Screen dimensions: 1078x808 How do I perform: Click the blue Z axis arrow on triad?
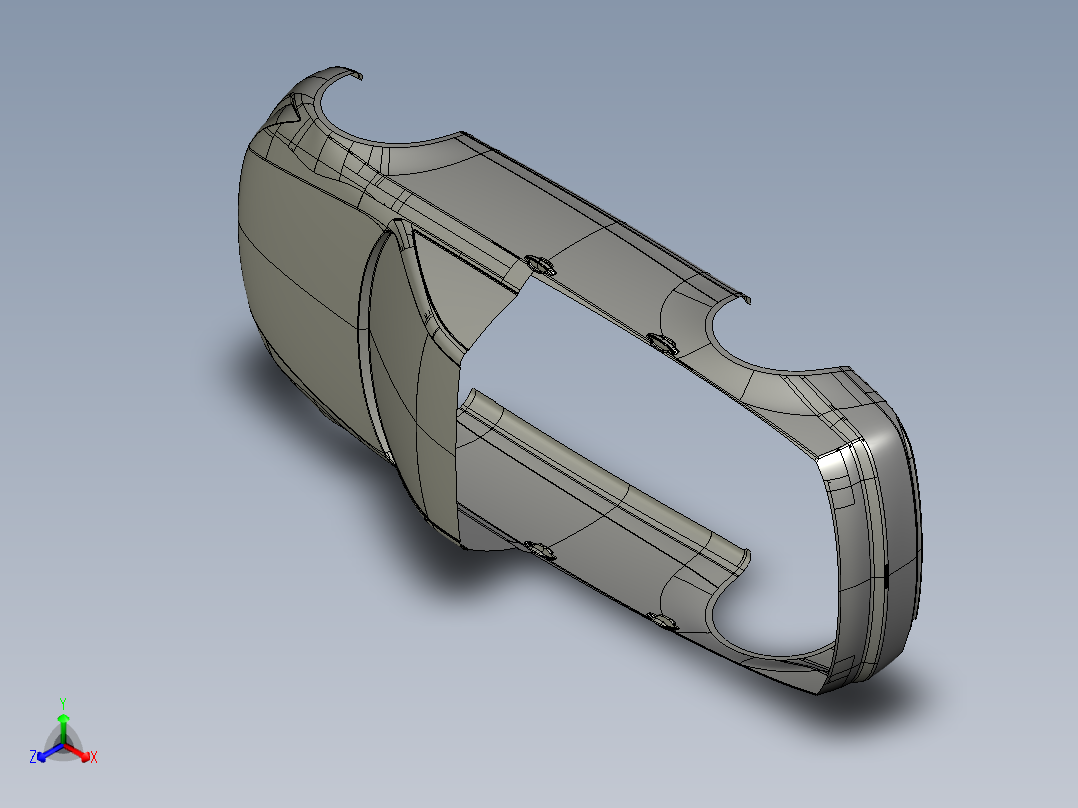50,752
